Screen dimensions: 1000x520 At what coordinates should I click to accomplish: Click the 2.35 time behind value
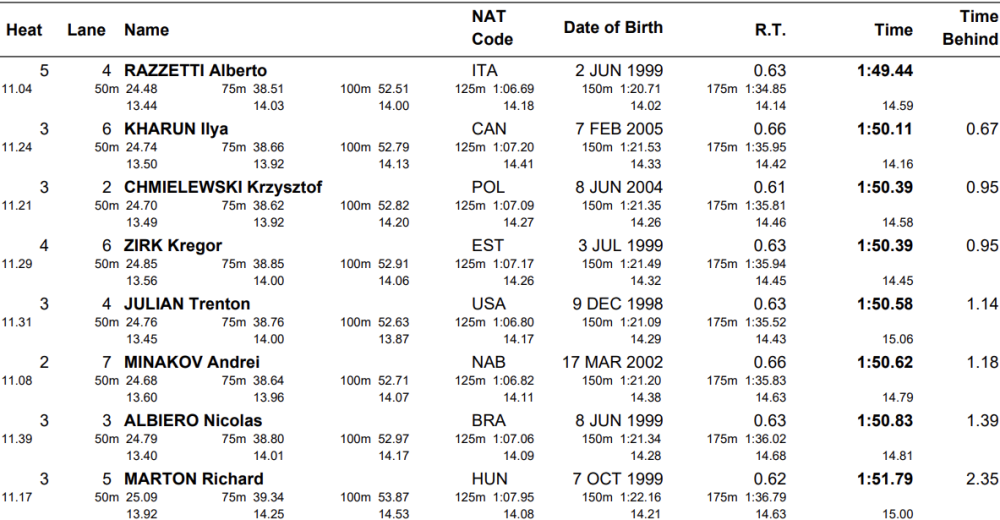point(982,479)
